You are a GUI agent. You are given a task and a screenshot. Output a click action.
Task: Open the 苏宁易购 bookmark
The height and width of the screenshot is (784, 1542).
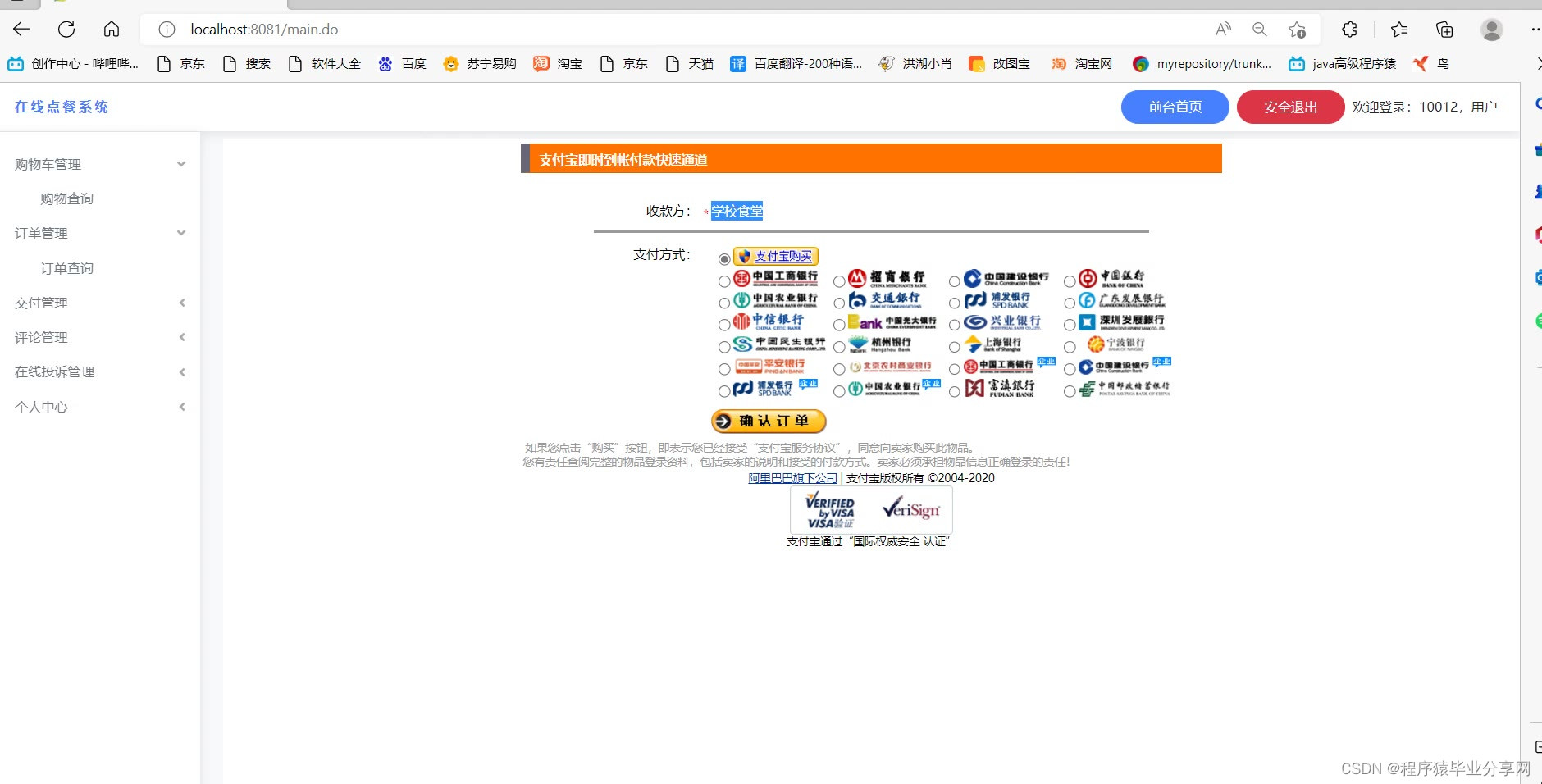tap(480, 64)
